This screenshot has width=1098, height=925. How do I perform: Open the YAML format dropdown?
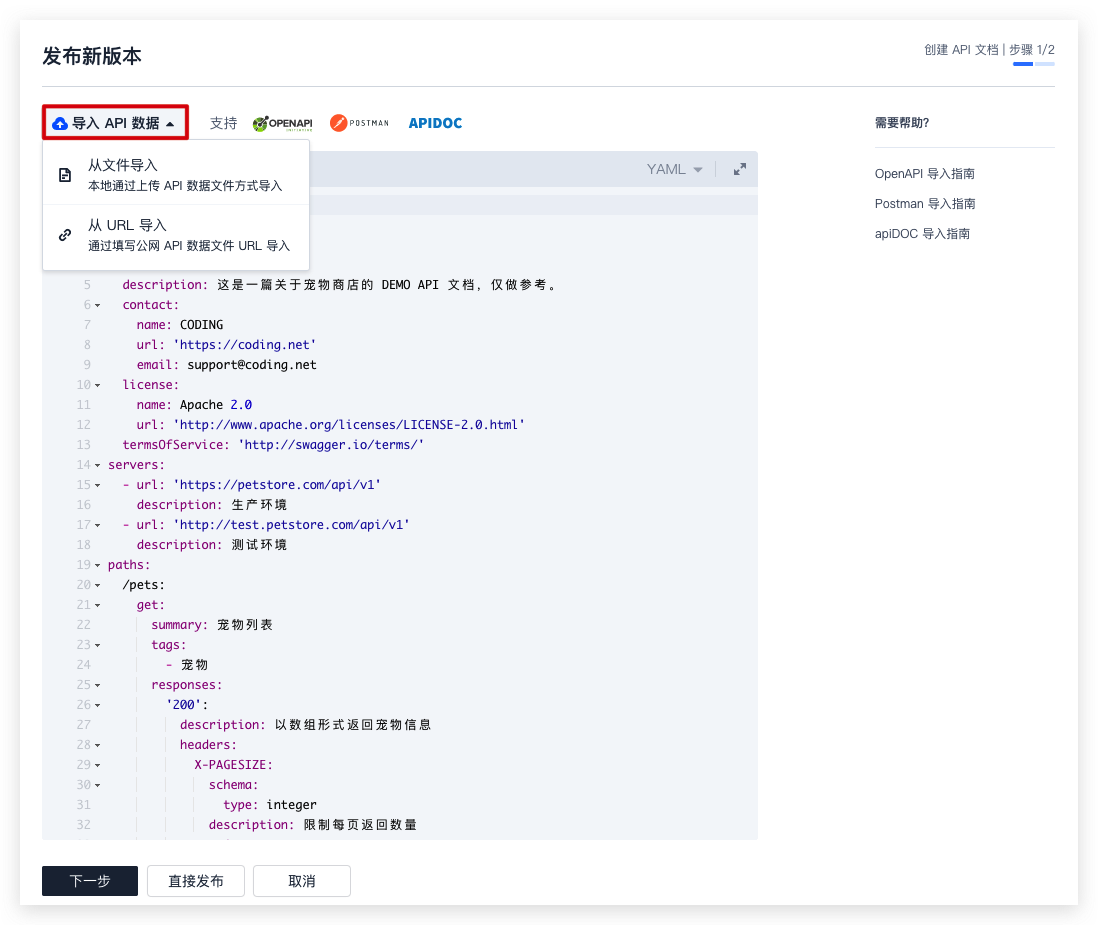pos(675,169)
